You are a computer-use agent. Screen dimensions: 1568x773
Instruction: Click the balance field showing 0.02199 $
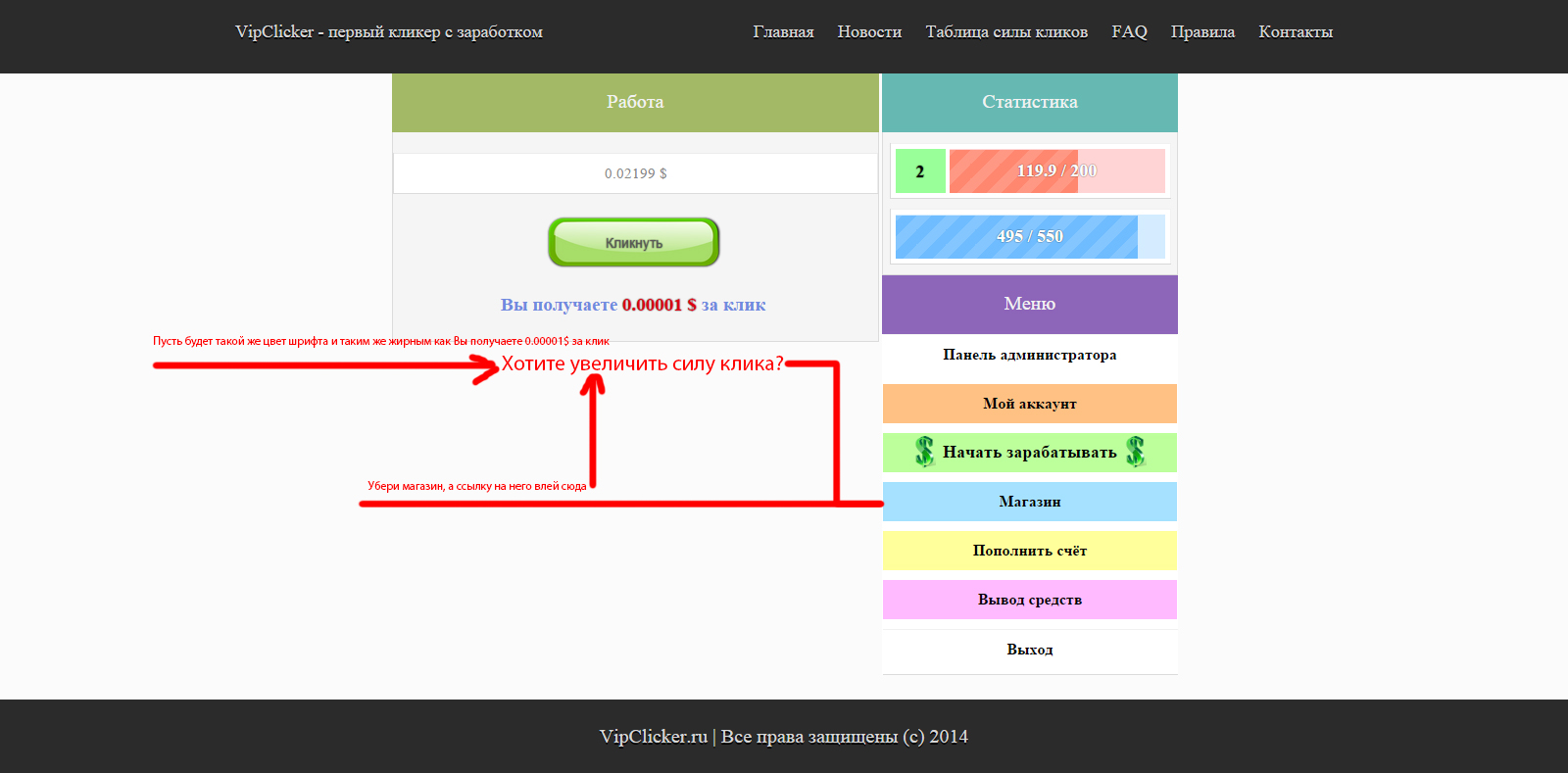point(635,173)
